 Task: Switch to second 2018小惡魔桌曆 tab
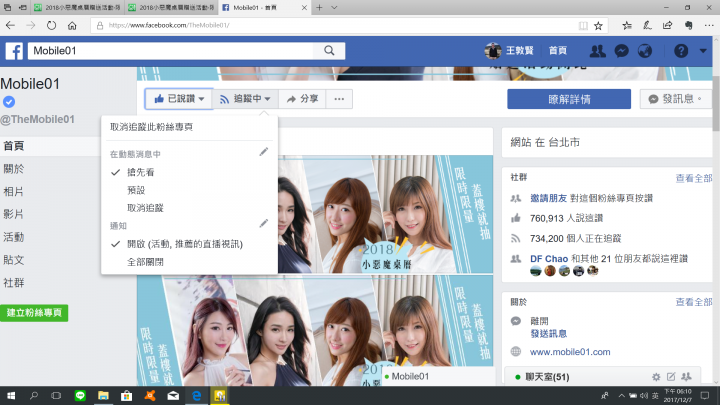pyautogui.click(x=171, y=7)
